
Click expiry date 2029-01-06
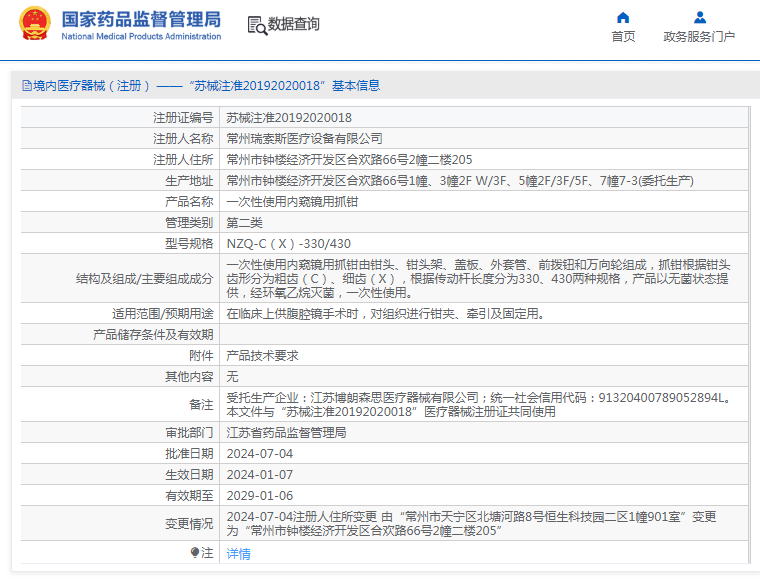259,496
